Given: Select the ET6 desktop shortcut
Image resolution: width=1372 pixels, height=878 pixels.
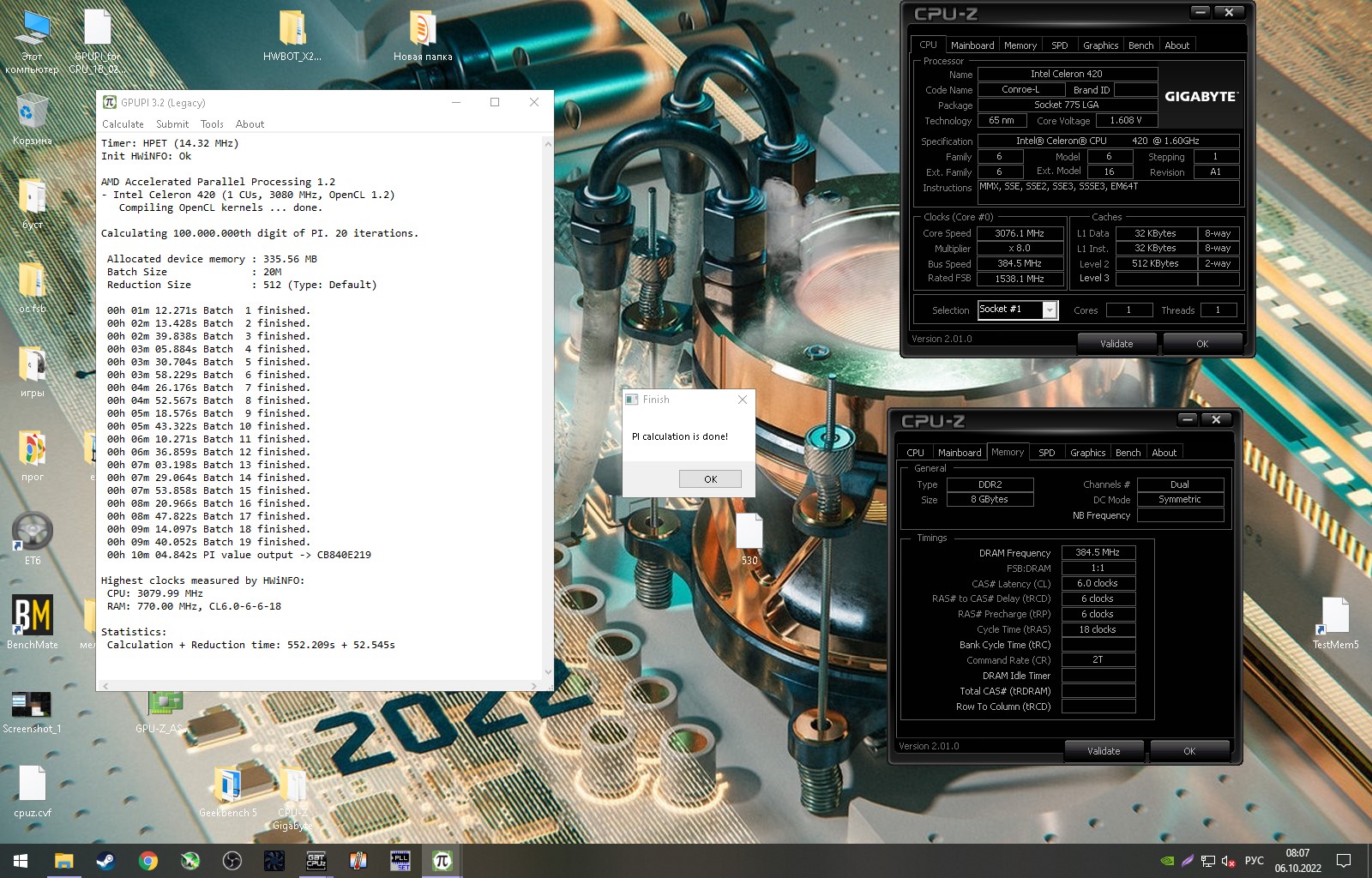Looking at the screenshot, I should (x=33, y=538).
